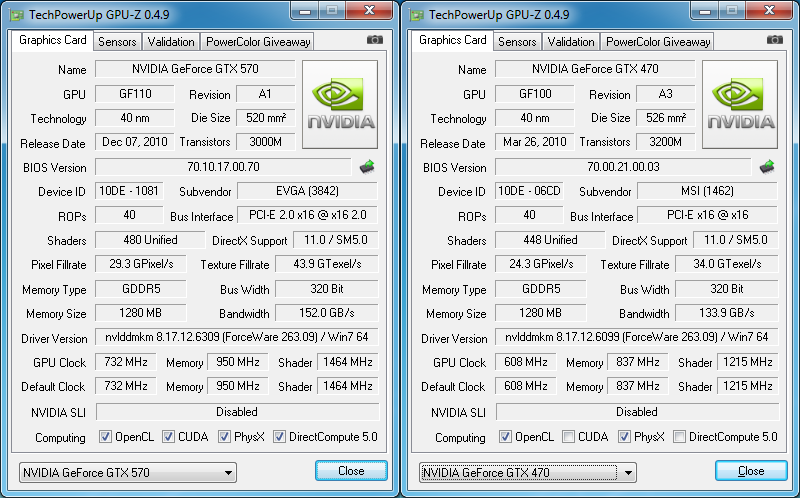Open PowerColor Giveaway tab in GTX 470 window
Viewport: 800px width, 498px height.
click(x=658, y=42)
